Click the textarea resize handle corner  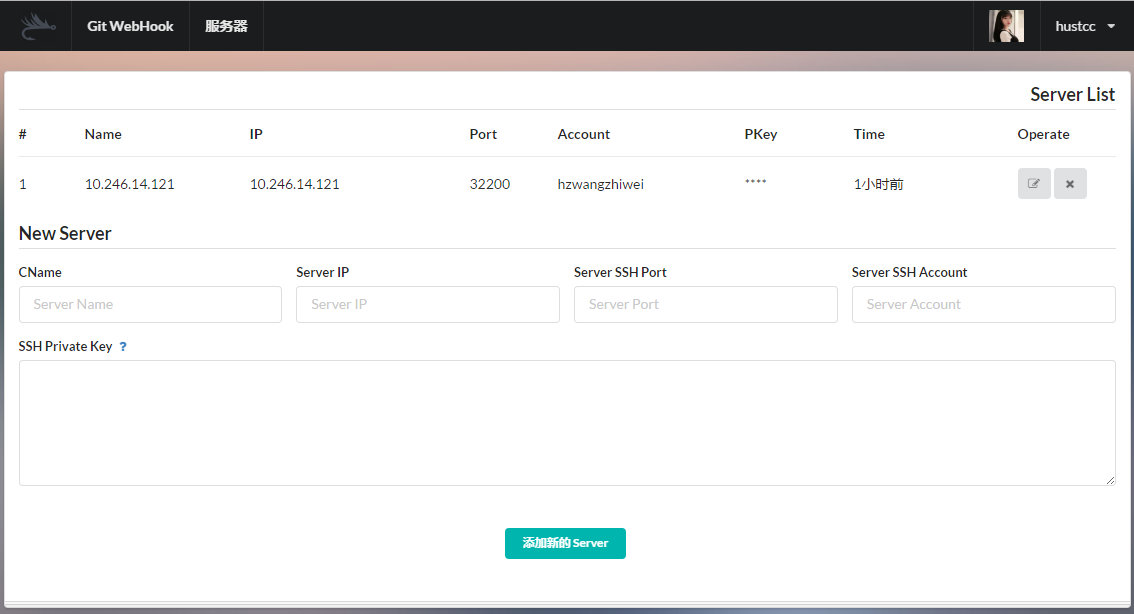pyautogui.click(x=1110, y=480)
